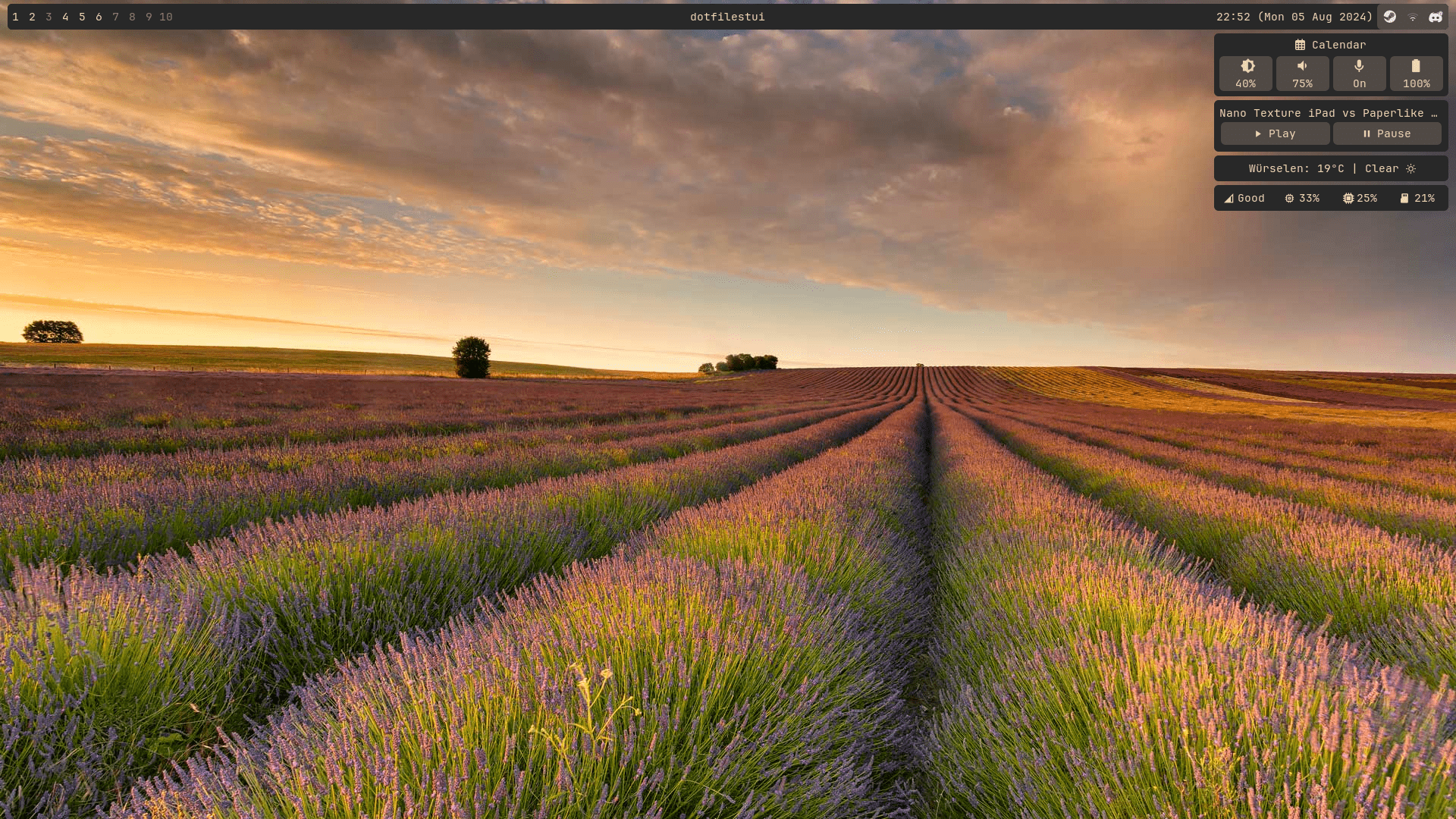Switch to workspace 4
The height and width of the screenshot is (819, 1456).
click(65, 17)
